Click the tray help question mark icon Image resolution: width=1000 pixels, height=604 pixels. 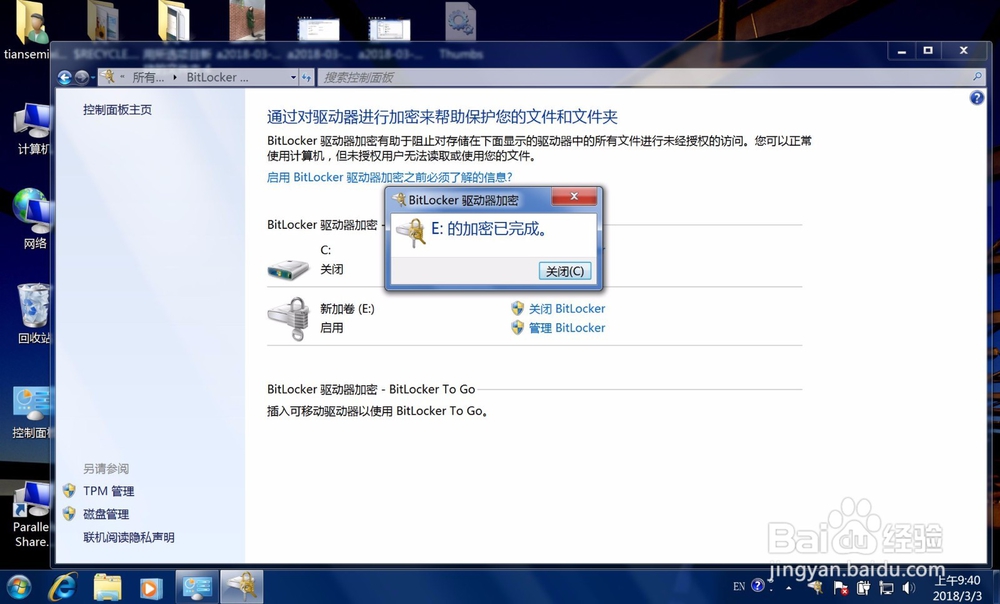point(758,586)
